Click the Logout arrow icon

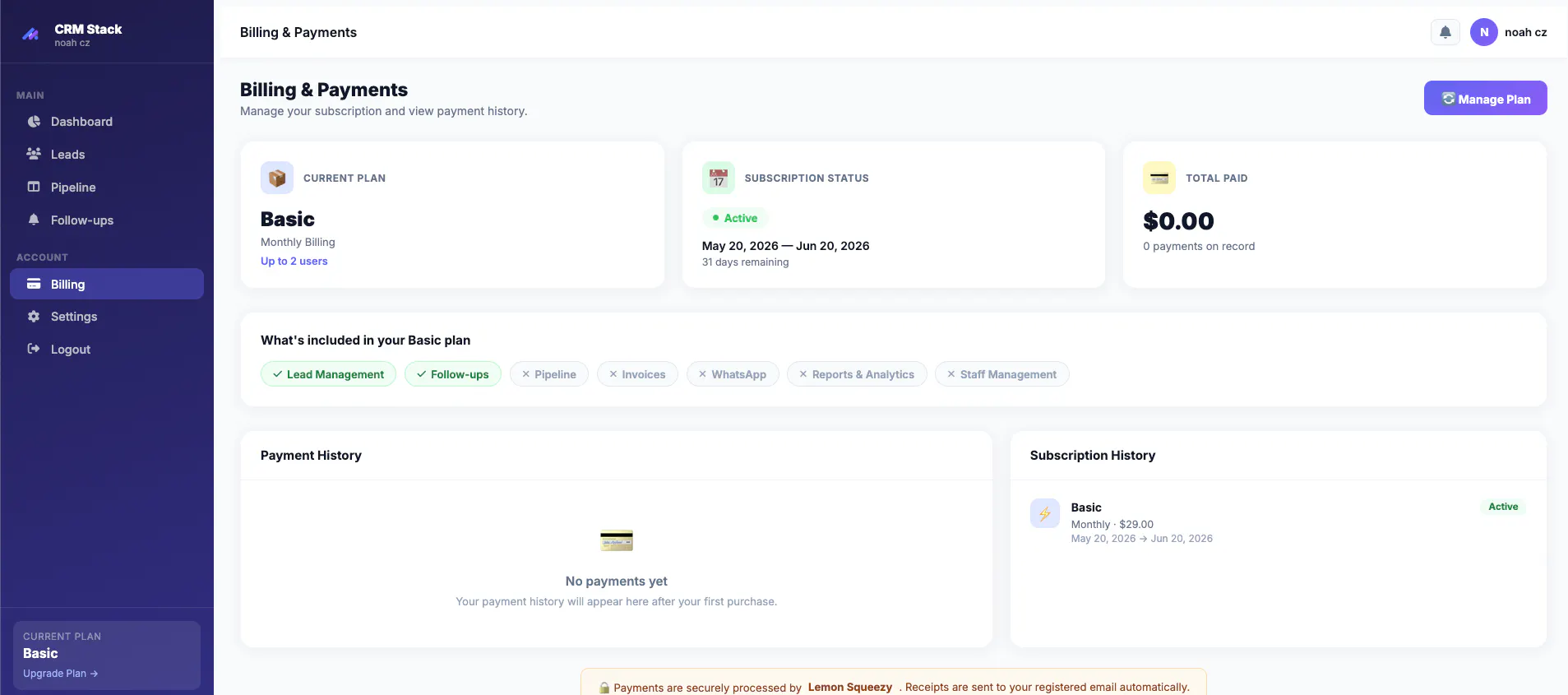(34, 349)
